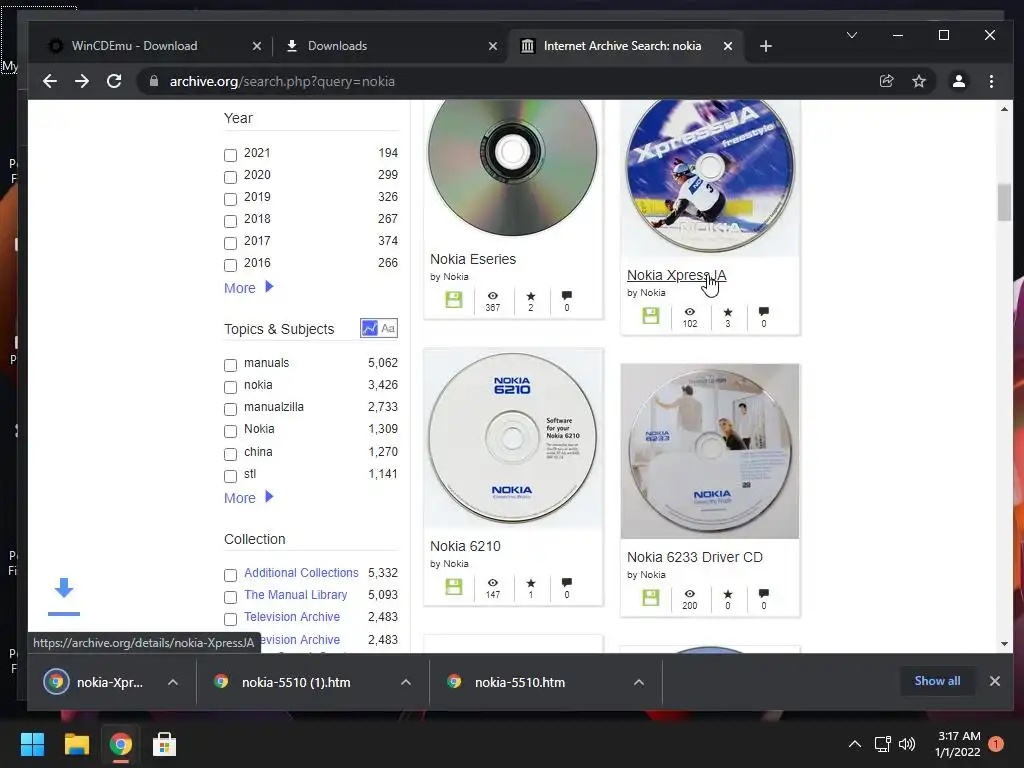Click Nokia 6233 Driver CD thumbnail
Viewport: 1024px width, 768px height.
coord(710,451)
